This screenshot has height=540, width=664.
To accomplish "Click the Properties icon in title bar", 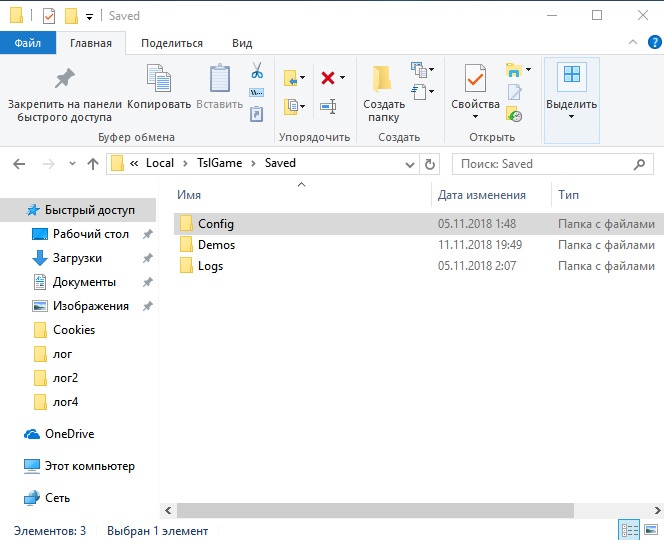I will click(49, 16).
